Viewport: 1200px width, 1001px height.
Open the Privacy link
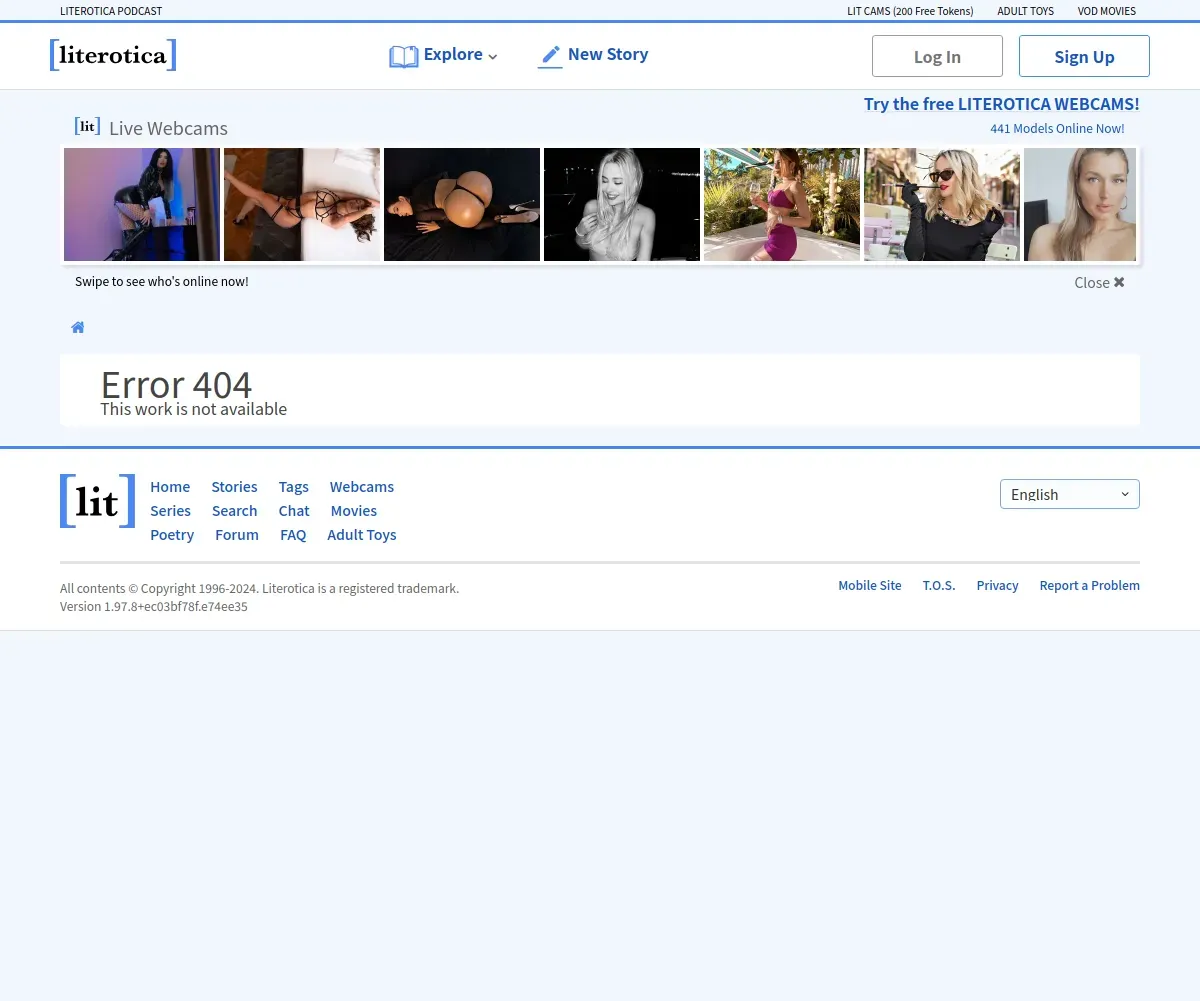point(997,586)
